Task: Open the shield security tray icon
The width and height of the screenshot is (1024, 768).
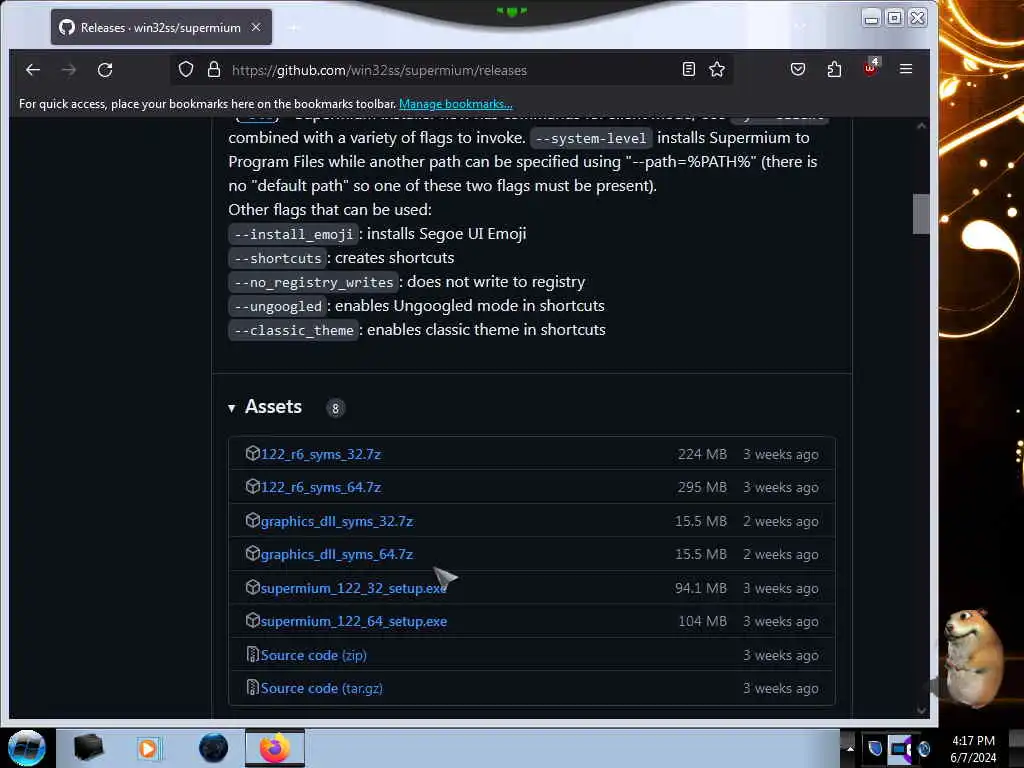Action: 875,748
